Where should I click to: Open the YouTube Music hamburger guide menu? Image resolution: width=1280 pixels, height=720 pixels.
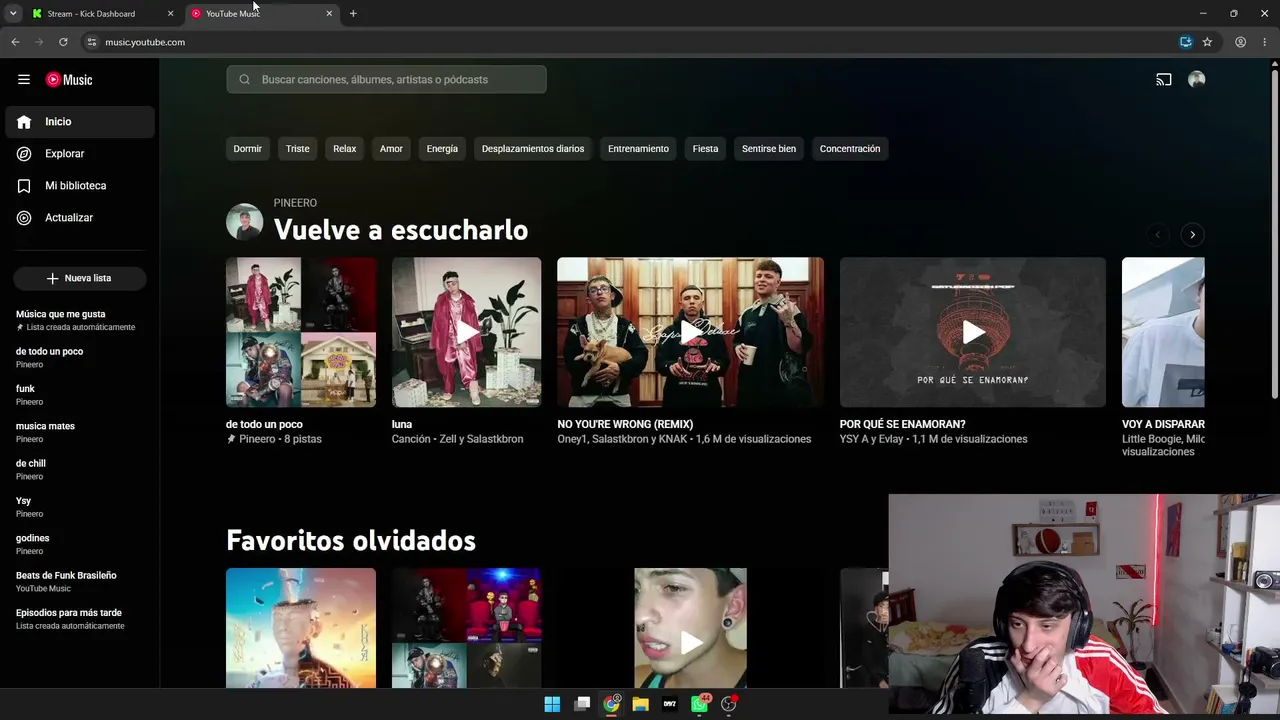coord(24,80)
